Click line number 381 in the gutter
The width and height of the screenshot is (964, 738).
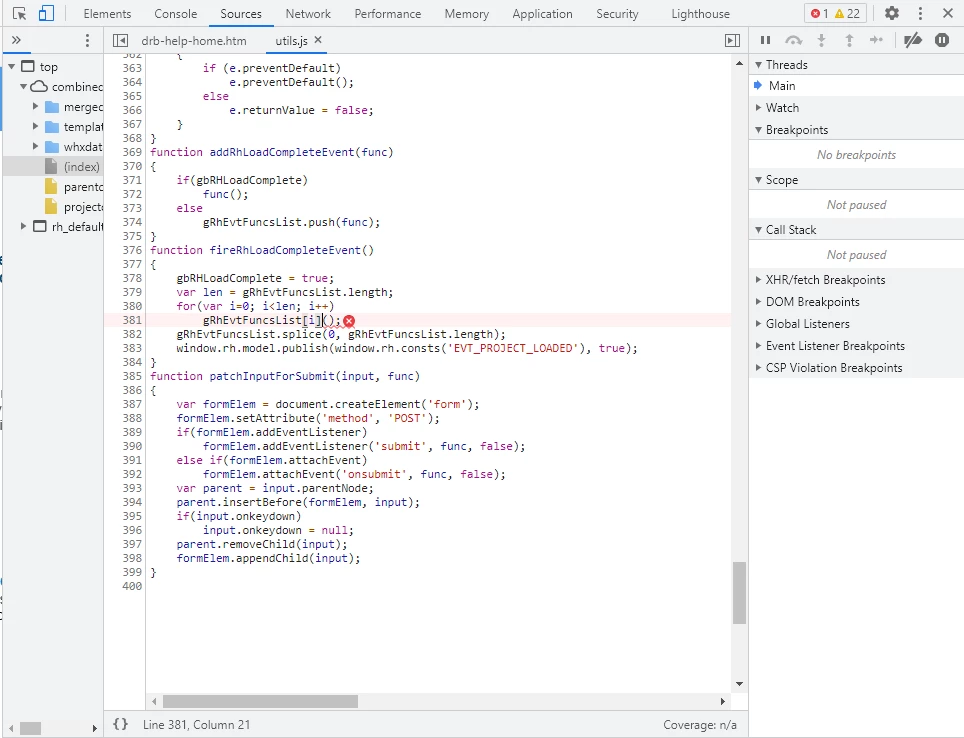coord(132,320)
